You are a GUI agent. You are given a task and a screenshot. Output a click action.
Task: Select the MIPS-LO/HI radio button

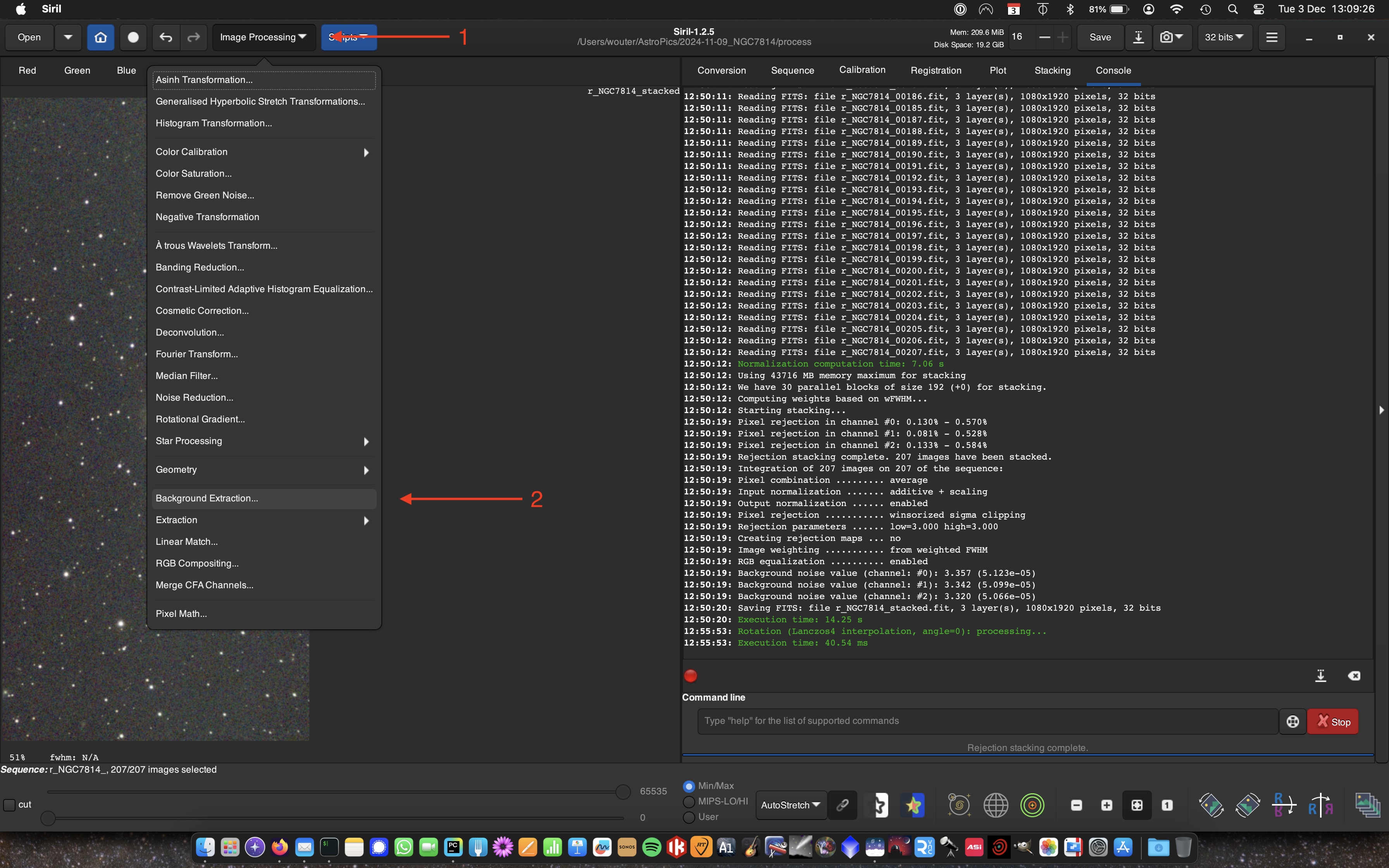click(x=689, y=801)
